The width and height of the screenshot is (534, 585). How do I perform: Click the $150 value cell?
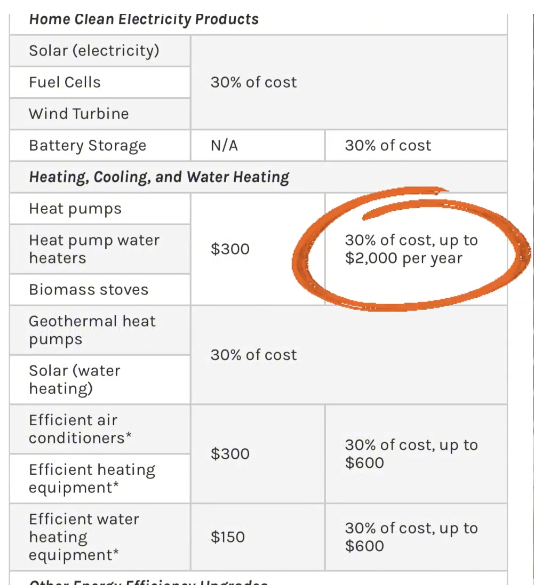(x=257, y=537)
